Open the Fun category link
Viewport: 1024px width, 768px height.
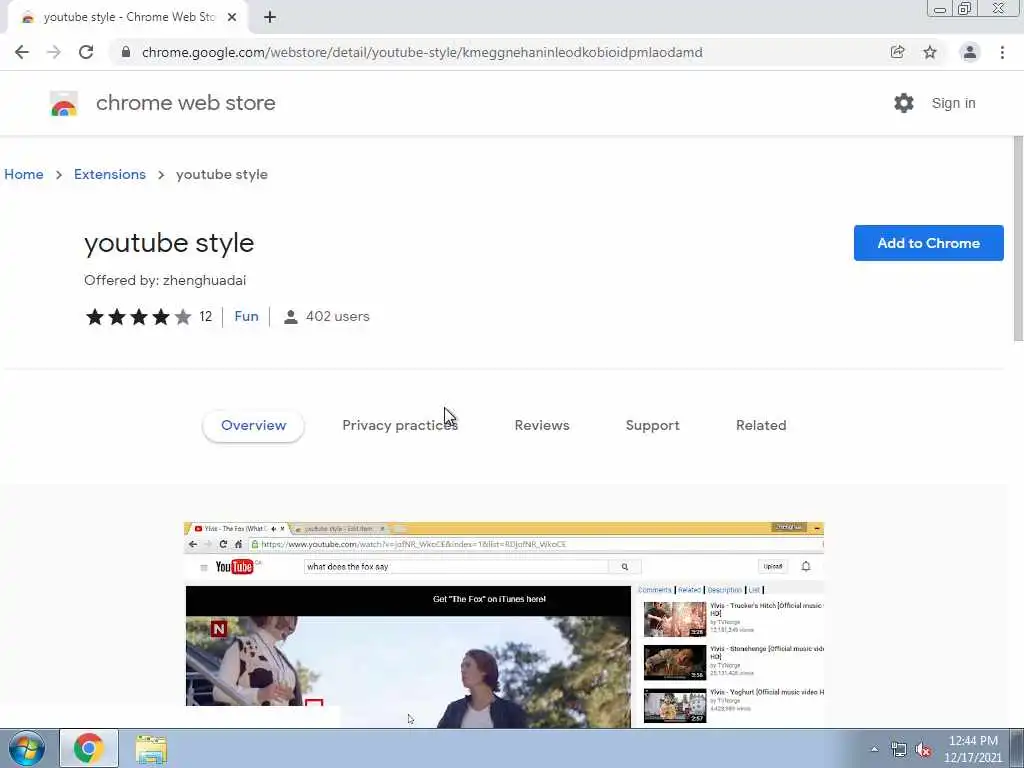[246, 316]
